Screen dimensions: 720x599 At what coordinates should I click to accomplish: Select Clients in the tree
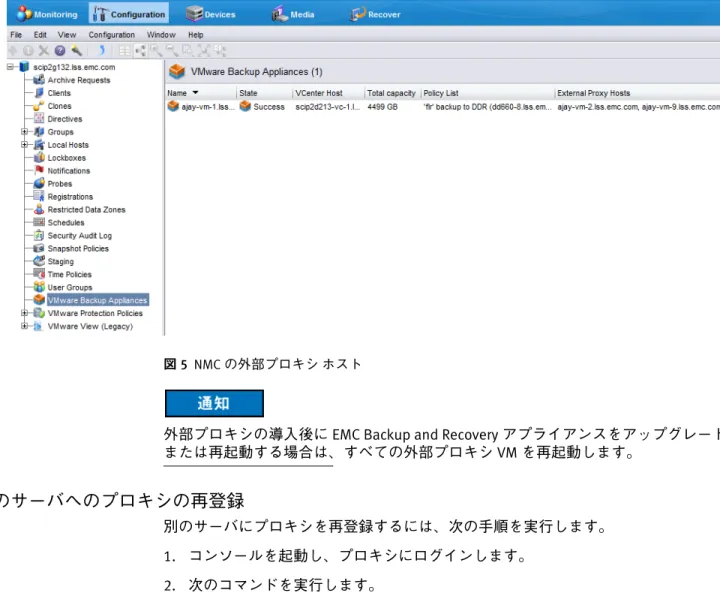[x=59, y=93]
